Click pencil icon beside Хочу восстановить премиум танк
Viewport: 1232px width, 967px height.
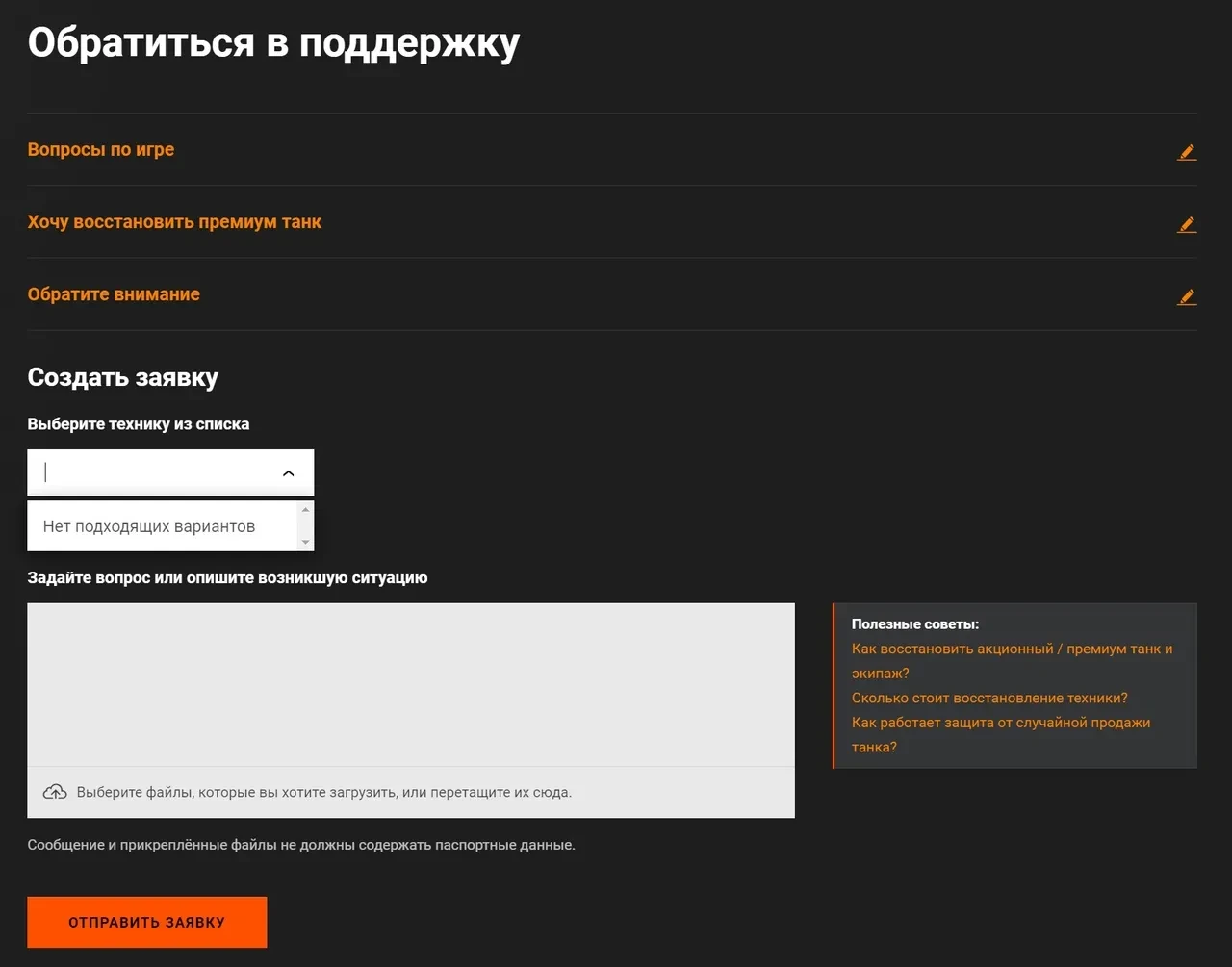[x=1187, y=224]
